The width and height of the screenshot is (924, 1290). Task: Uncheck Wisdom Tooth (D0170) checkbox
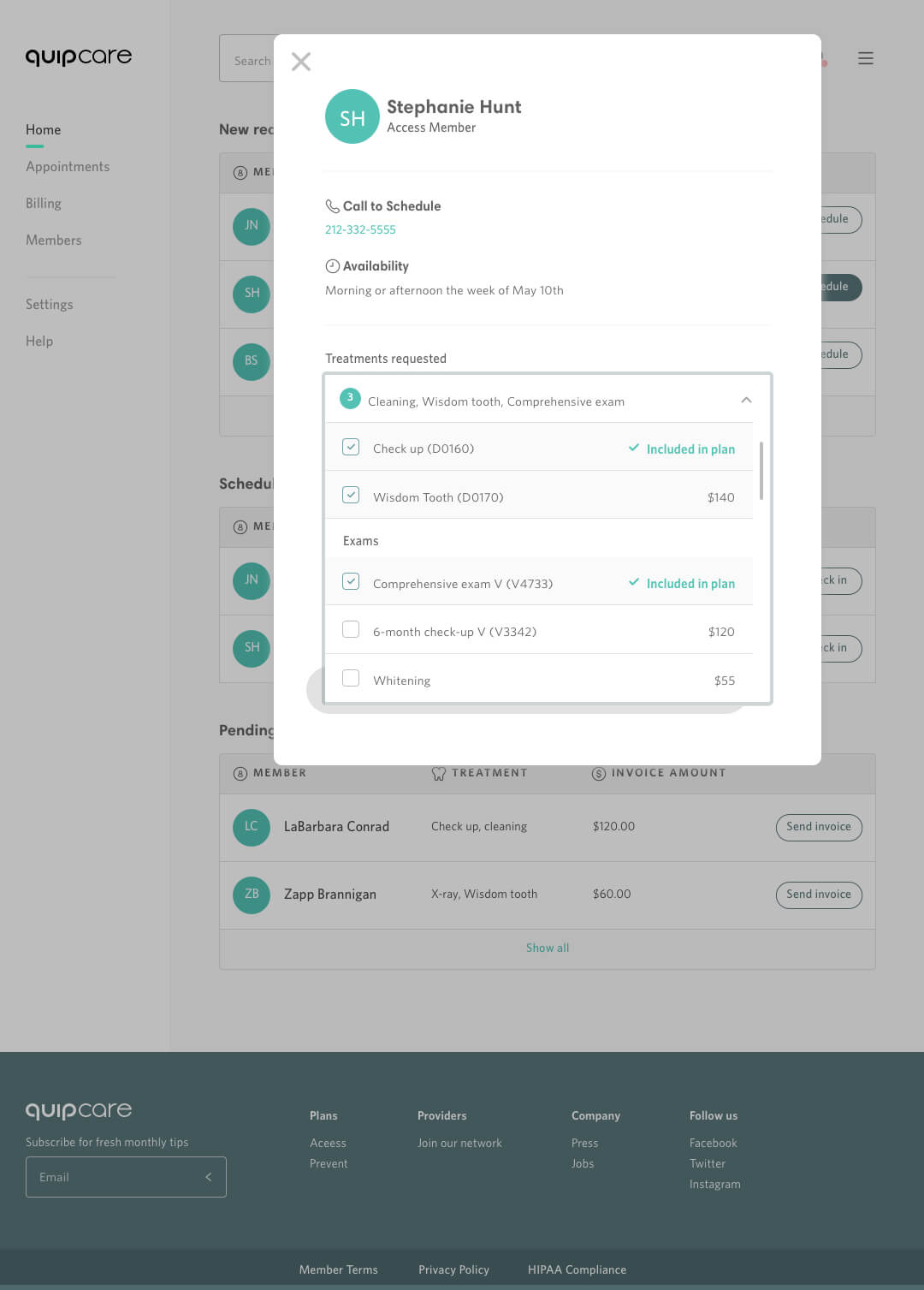[351, 495]
